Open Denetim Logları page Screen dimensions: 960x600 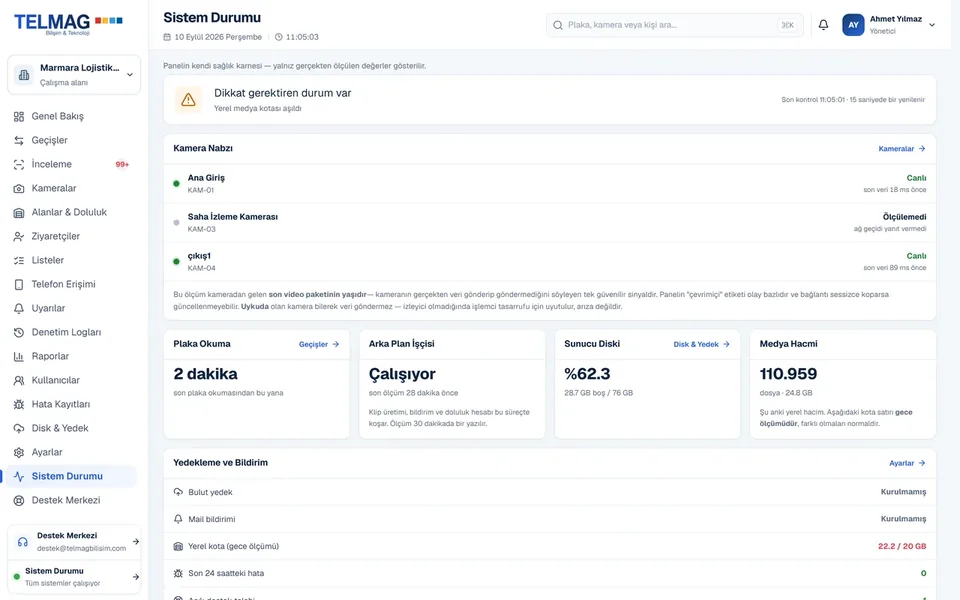pos(71,332)
